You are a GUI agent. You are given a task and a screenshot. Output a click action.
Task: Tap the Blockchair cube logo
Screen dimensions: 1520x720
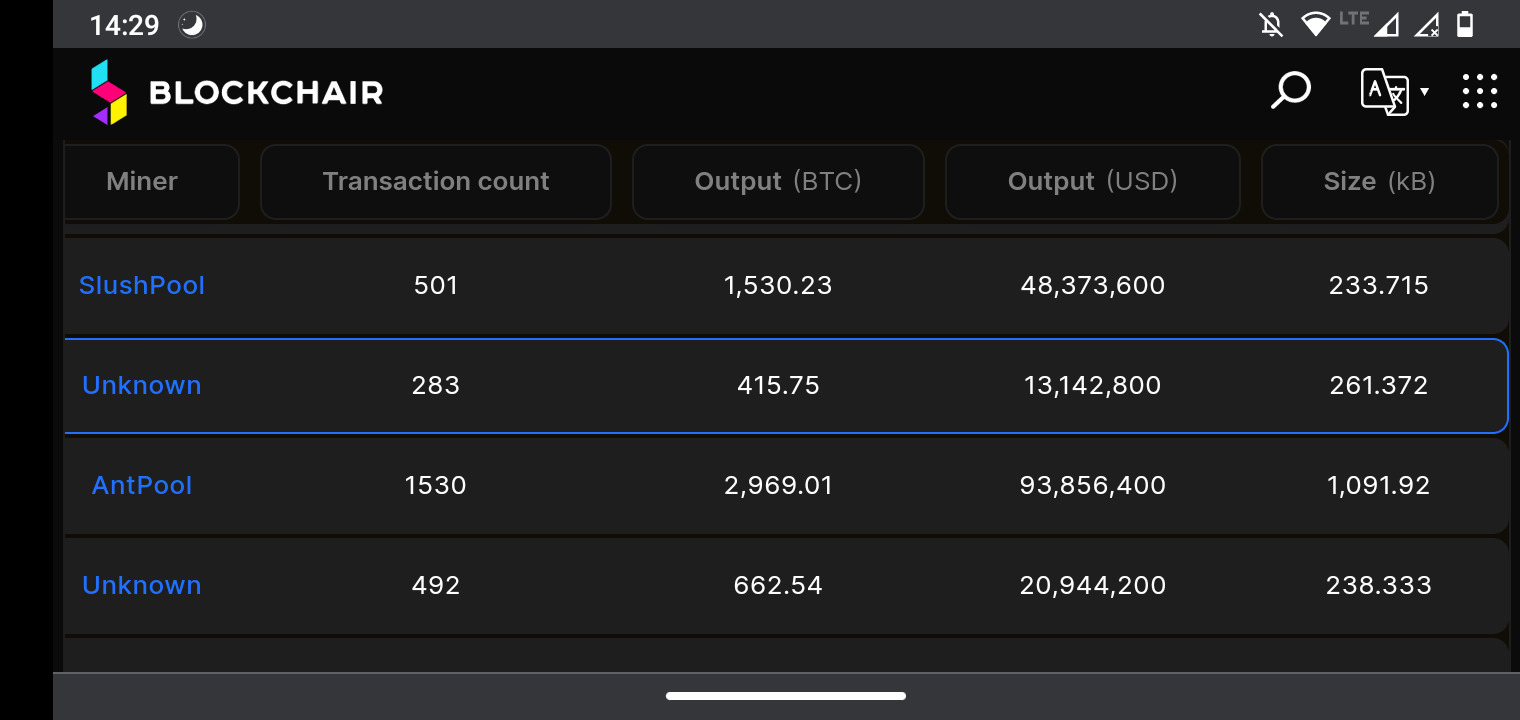point(109,93)
